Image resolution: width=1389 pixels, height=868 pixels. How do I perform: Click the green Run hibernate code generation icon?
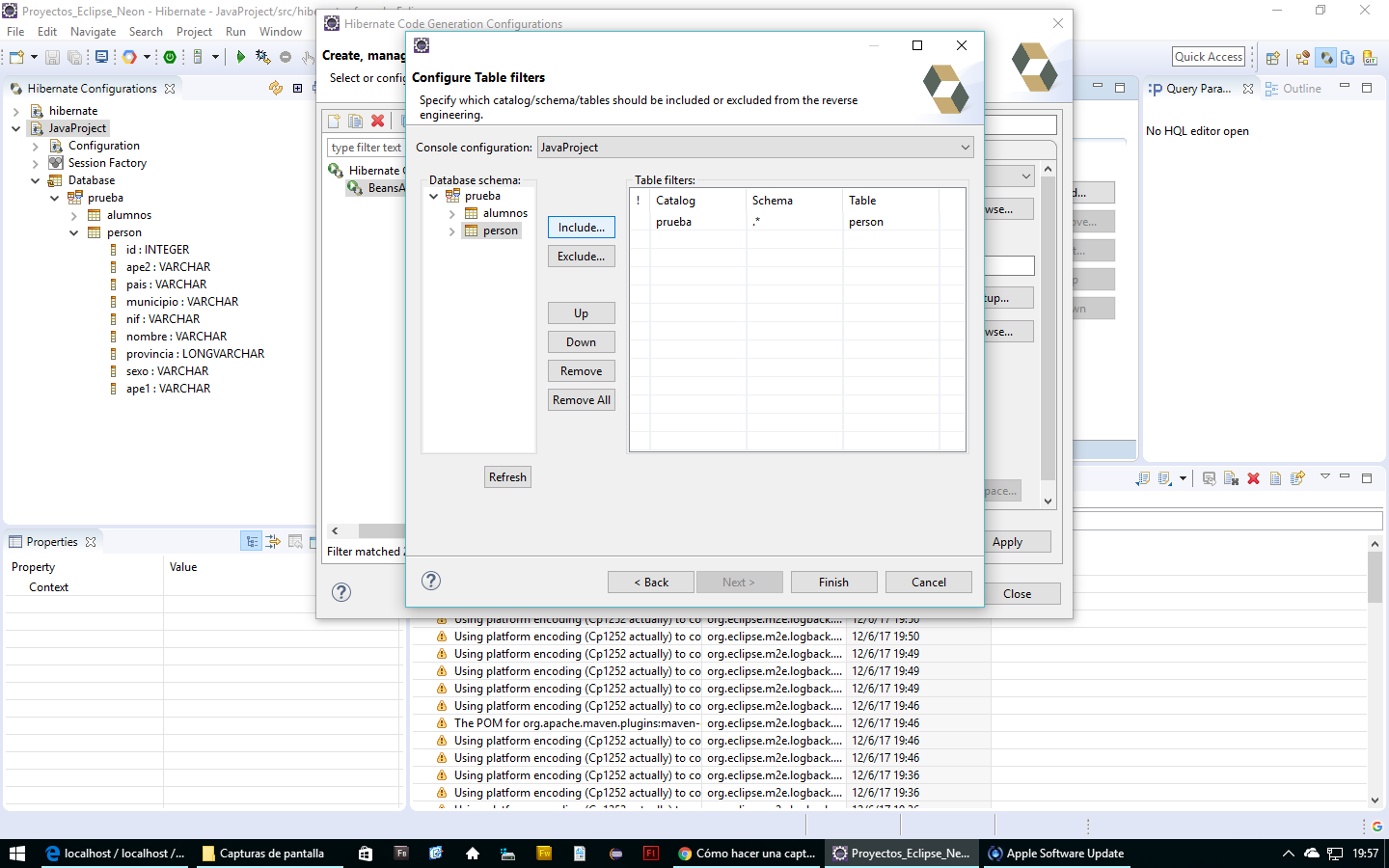point(240,57)
